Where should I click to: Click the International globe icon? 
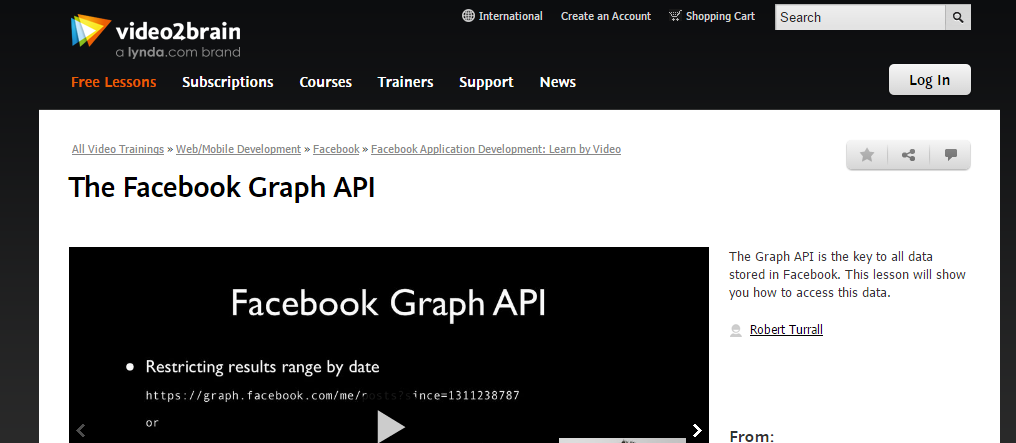(468, 16)
